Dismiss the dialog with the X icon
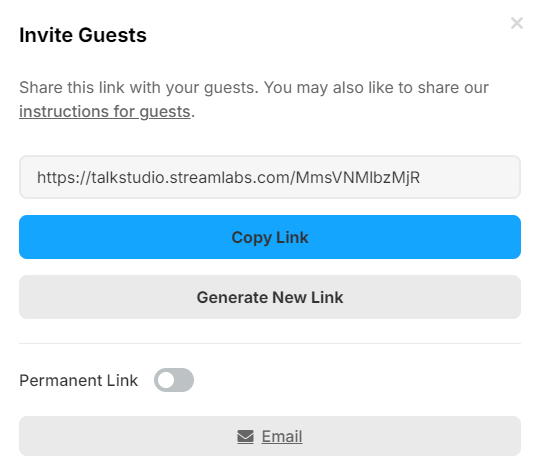The height and width of the screenshot is (470, 539). (x=516, y=23)
